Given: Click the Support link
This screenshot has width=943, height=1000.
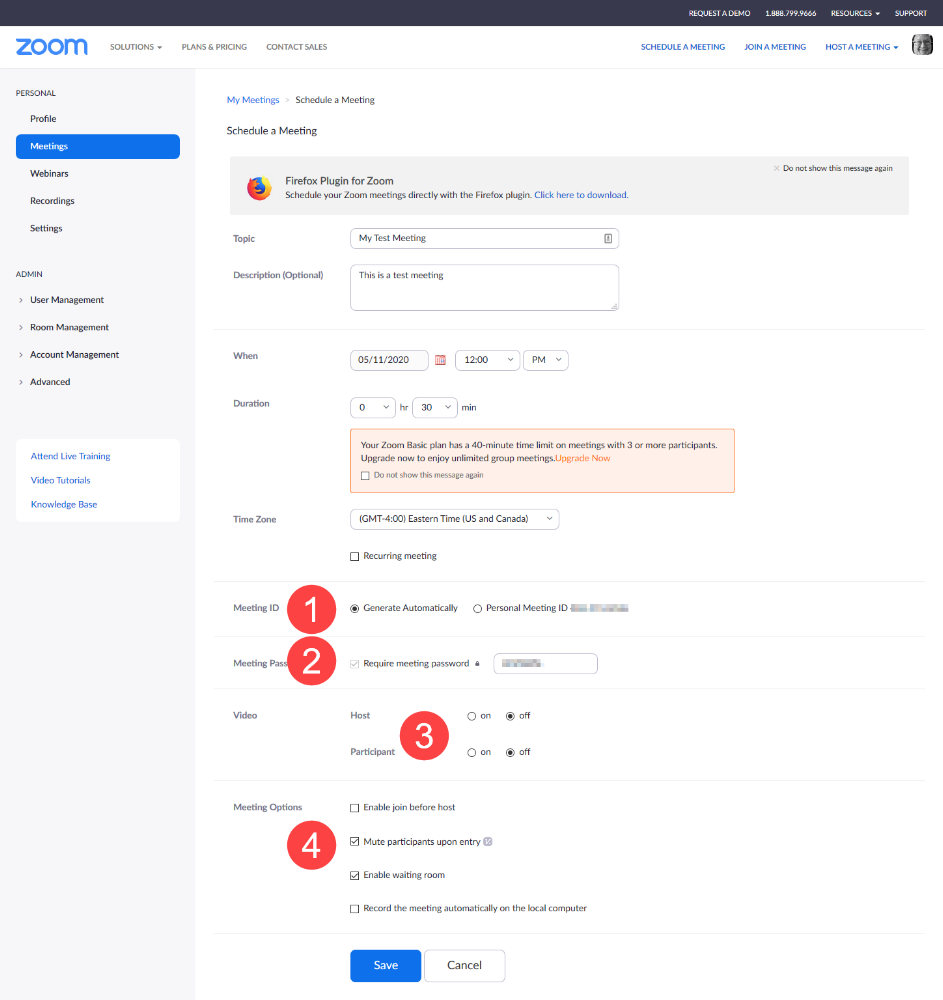Looking at the screenshot, I should pos(910,13).
